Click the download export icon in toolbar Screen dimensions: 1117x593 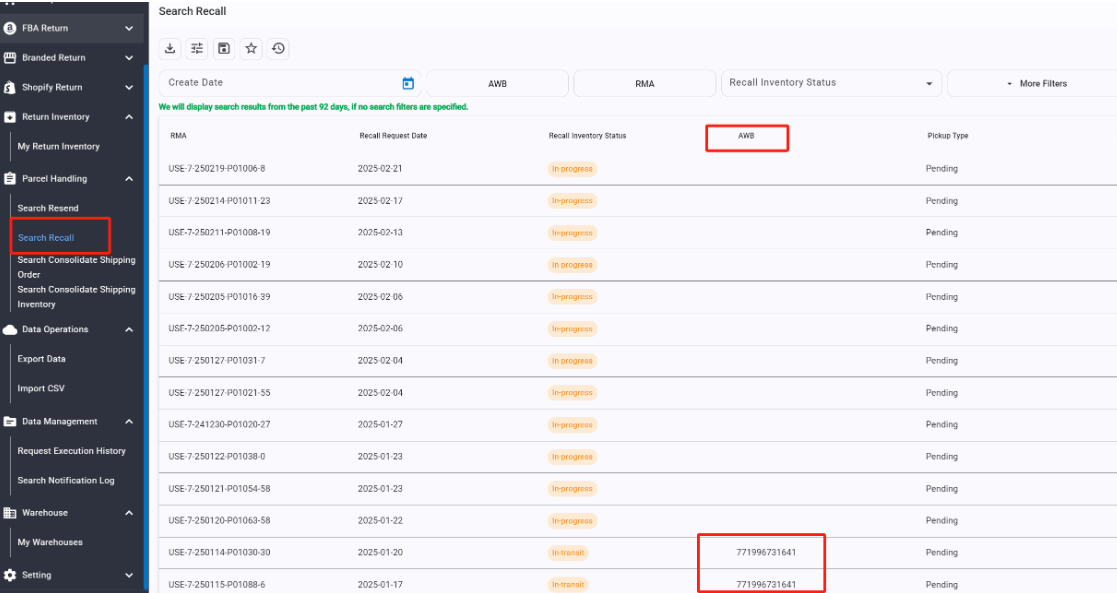pos(170,48)
